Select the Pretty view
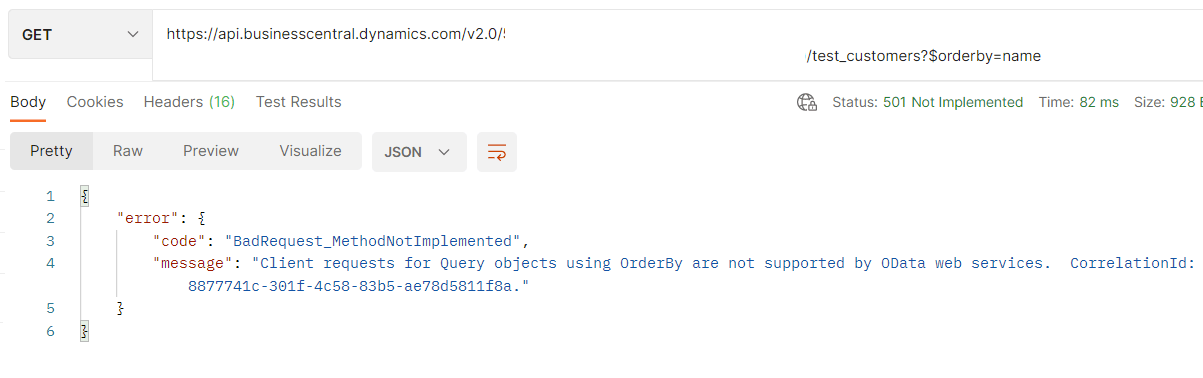The height and width of the screenshot is (378, 1203). [x=51, y=151]
